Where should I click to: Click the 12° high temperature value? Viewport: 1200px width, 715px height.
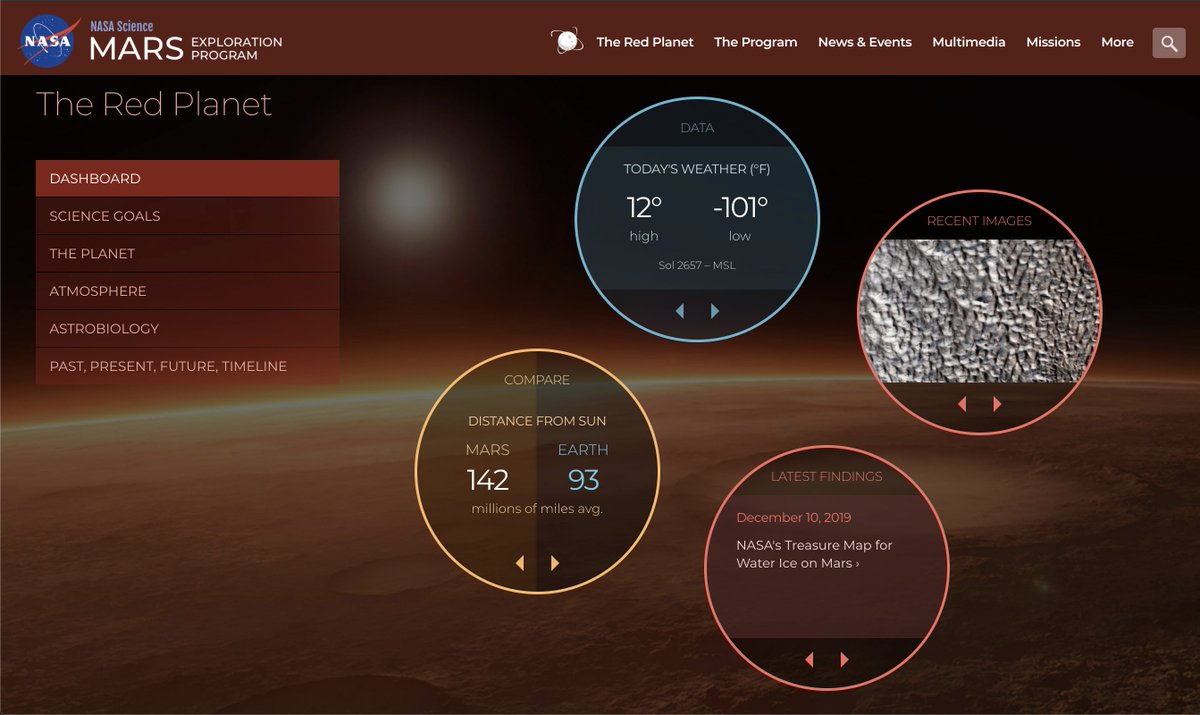pyautogui.click(x=644, y=208)
